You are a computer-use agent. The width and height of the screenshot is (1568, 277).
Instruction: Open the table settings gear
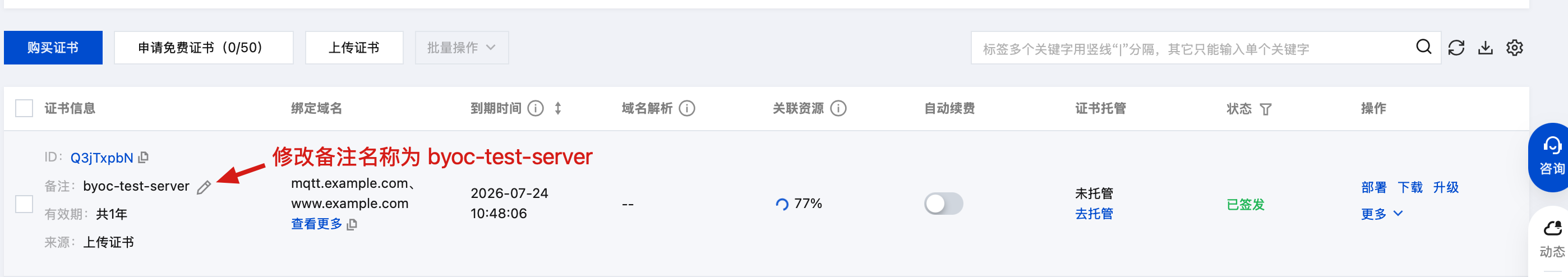1514,48
